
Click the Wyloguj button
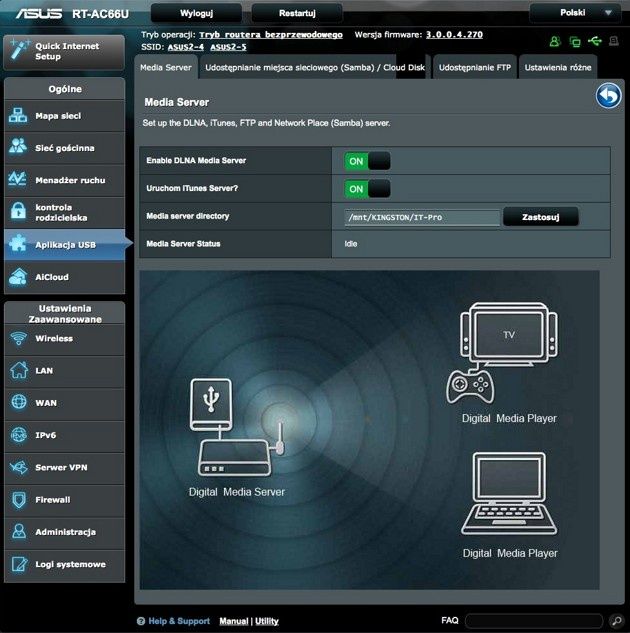[x=196, y=13]
